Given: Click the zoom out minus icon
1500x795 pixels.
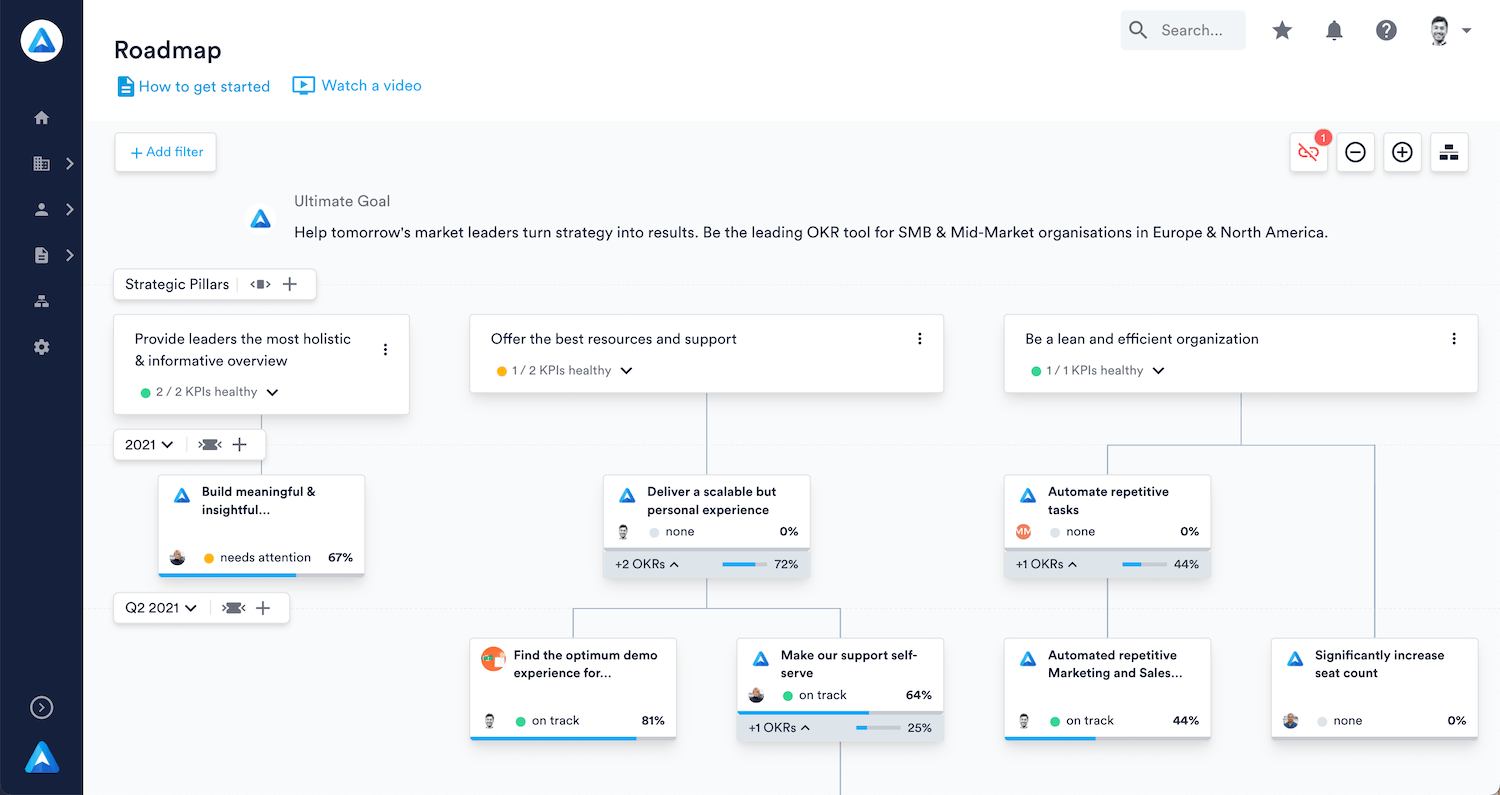Looking at the screenshot, I should (x=1355, y=153).
